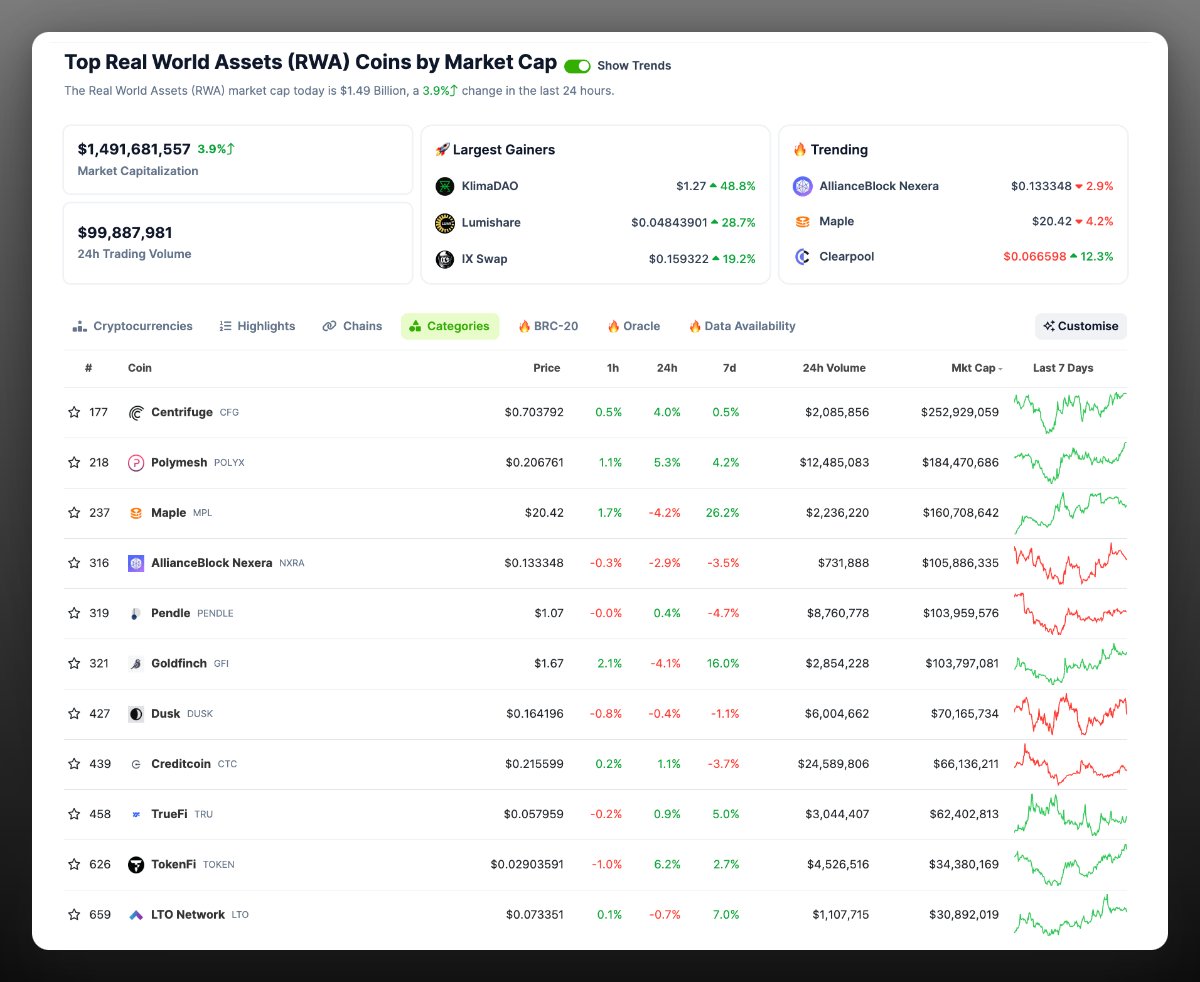
Task: Click the Lumishare logo in Largest Gainers
Action: point(445,222)
